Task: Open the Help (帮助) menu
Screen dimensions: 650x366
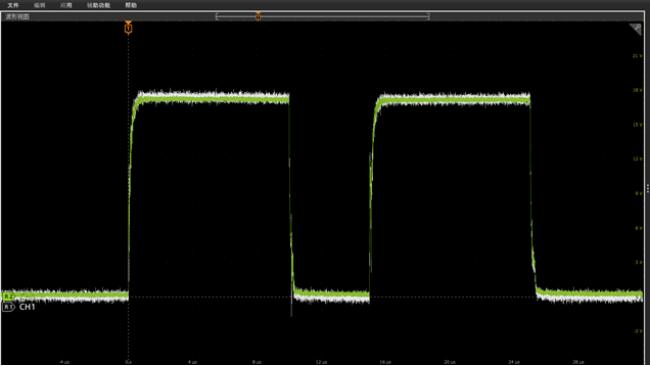Action: point(131,5)
